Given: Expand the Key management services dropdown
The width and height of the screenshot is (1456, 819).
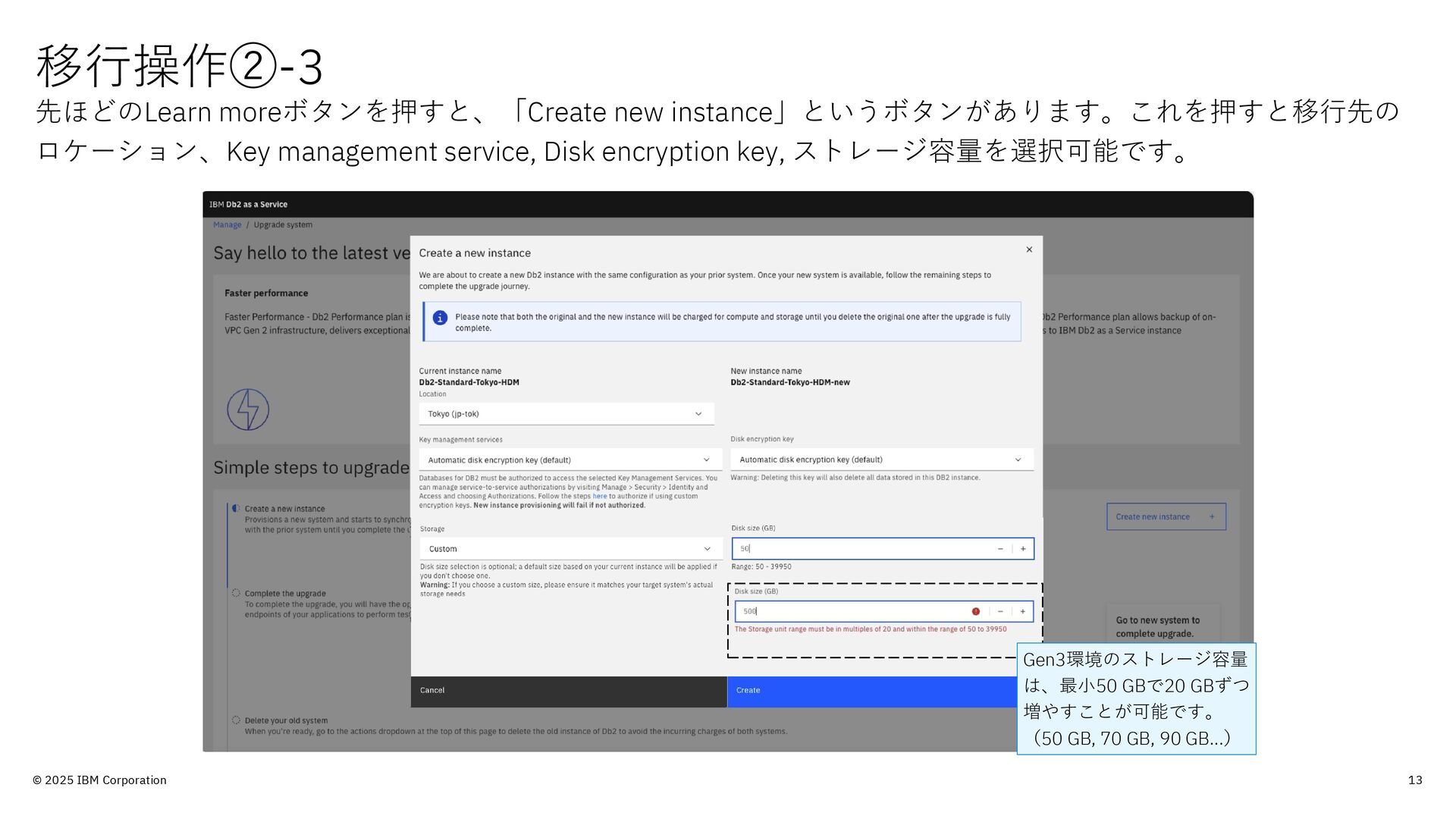Looking at the screenshot, I should coord(570,460).
